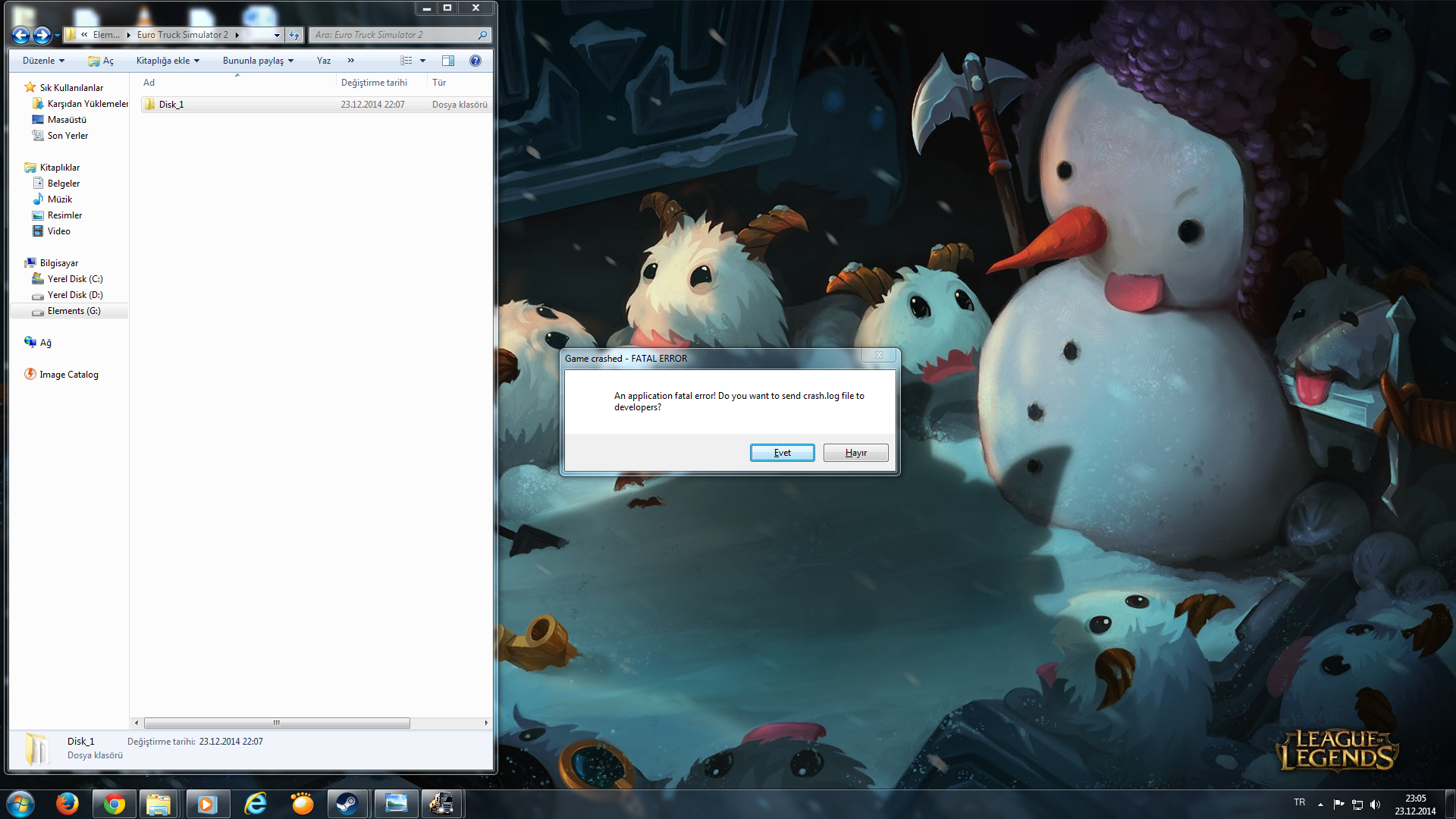Open the recent locations dropdown arrow

coord(57,35)
